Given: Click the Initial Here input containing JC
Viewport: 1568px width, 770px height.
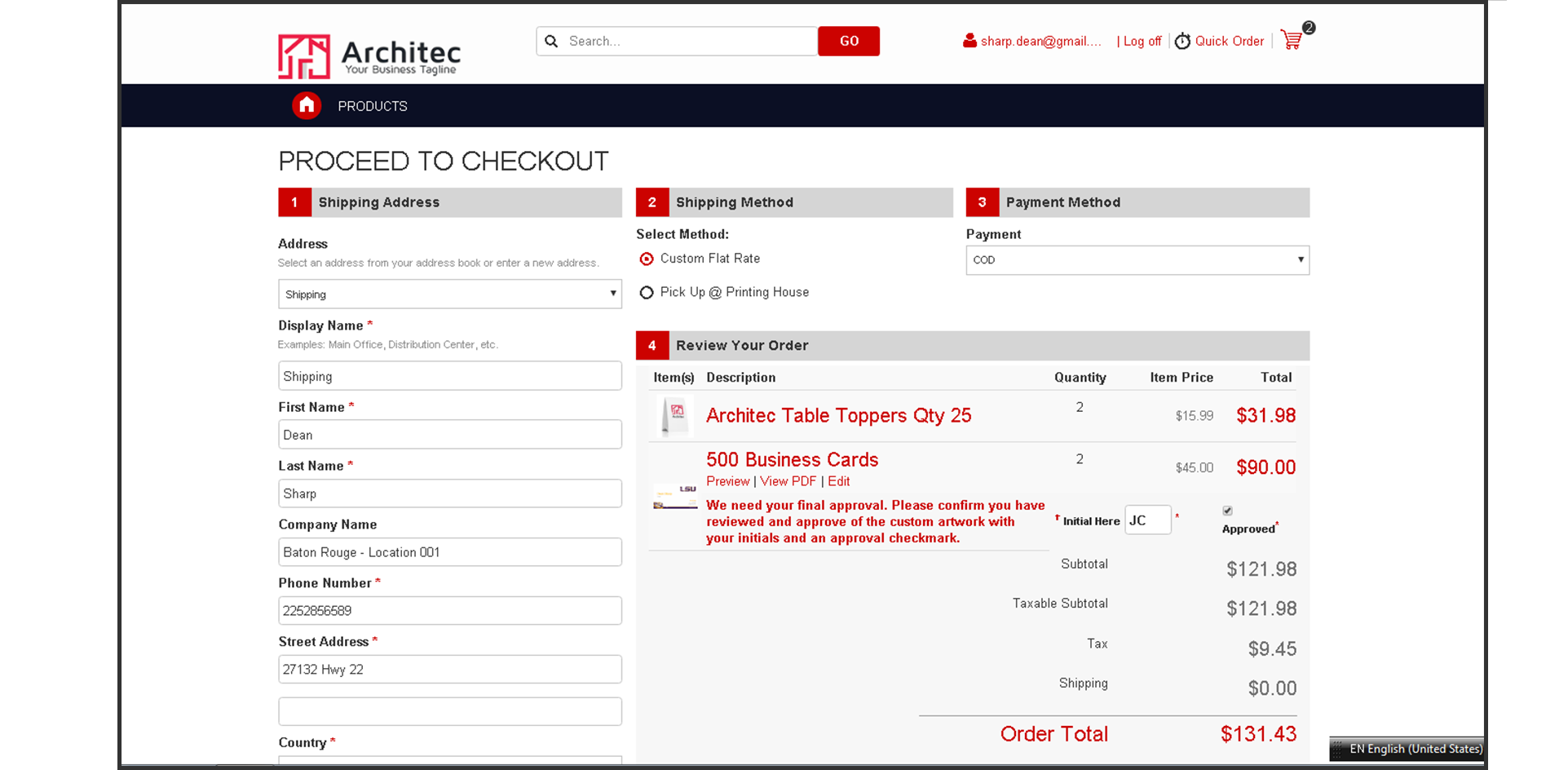Looking at the screenshot, I should pyautogui.click(x=1147, y=520).
